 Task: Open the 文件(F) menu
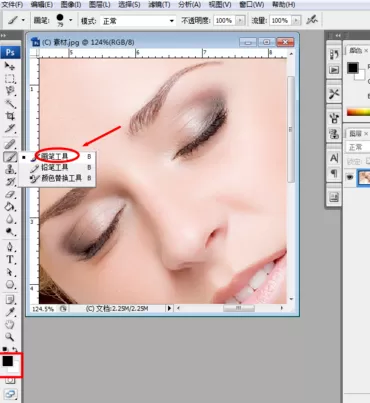tap(12, 5)
